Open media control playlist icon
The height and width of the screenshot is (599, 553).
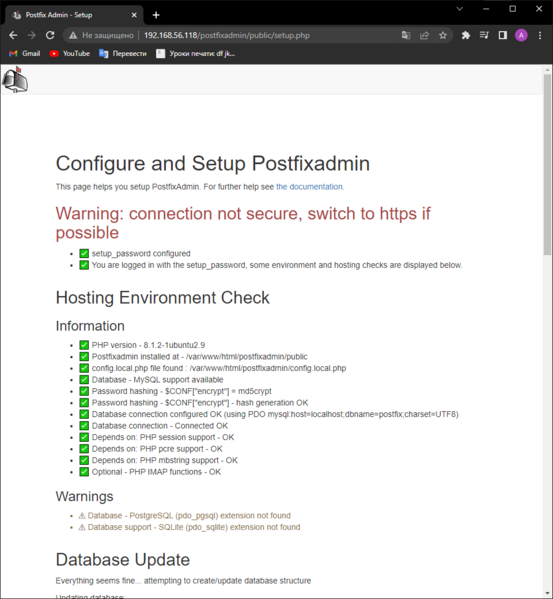(x=484, y=36)
